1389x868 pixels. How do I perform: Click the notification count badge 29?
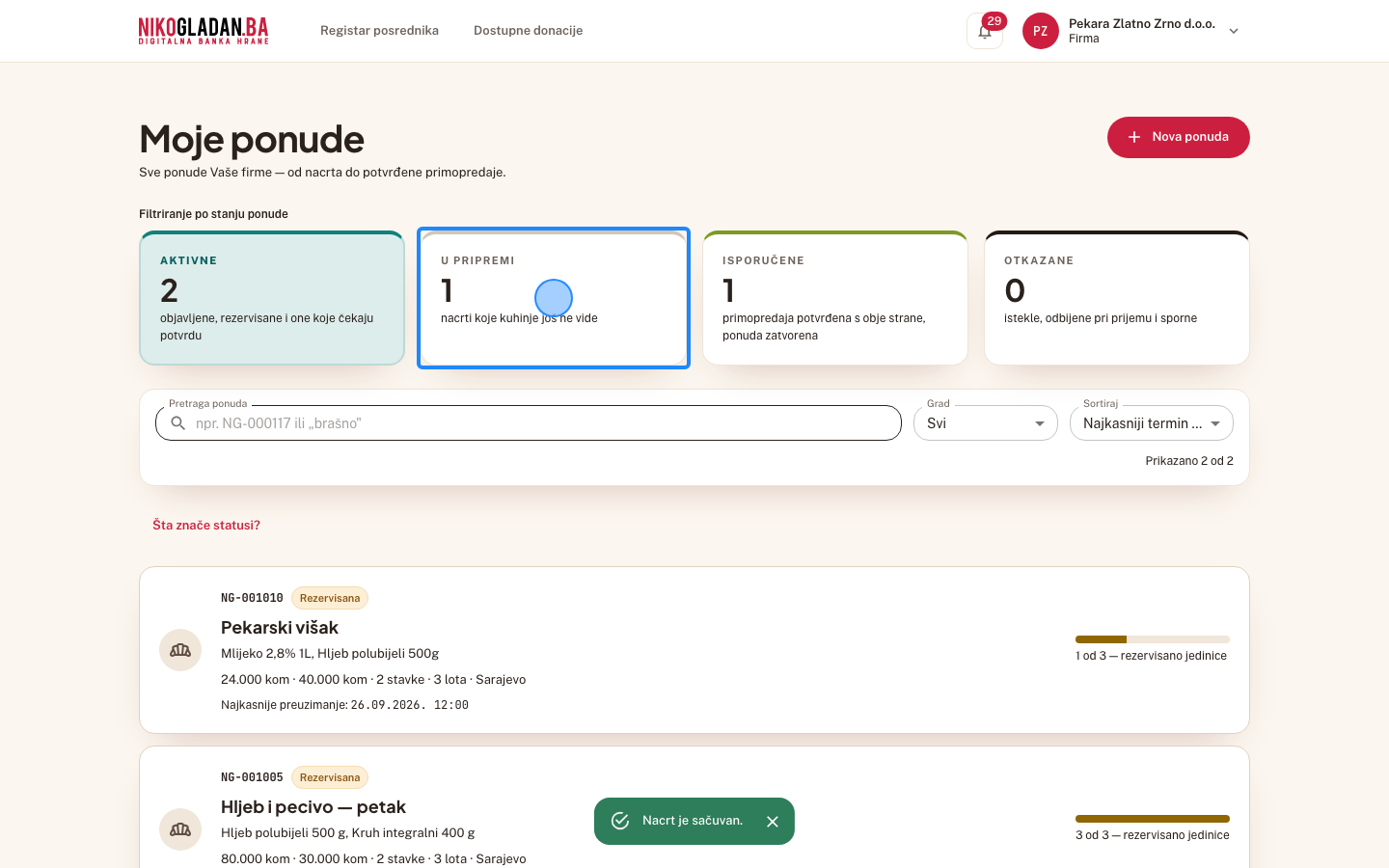point(994,20)
